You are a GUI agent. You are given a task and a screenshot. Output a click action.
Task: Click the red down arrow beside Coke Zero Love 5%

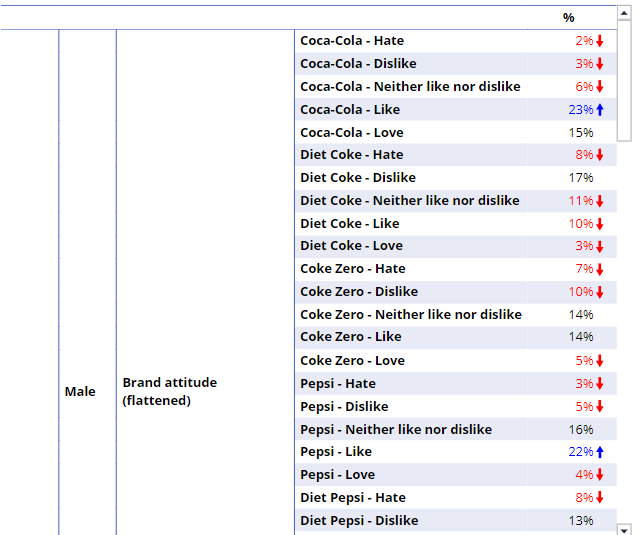(600, 361)
